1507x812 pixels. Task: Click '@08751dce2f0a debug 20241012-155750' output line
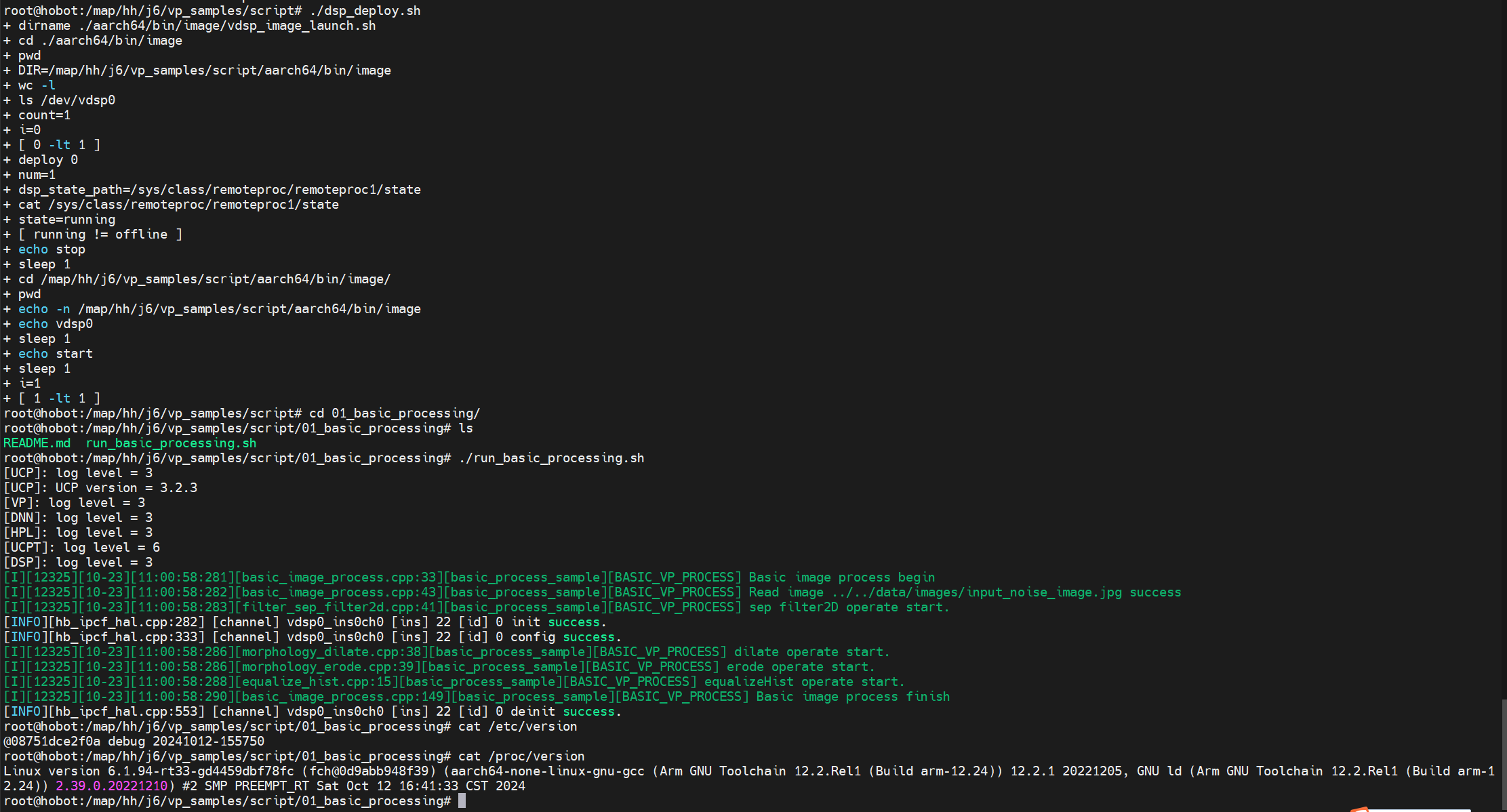pyautogui.click(x=134, y=742)
